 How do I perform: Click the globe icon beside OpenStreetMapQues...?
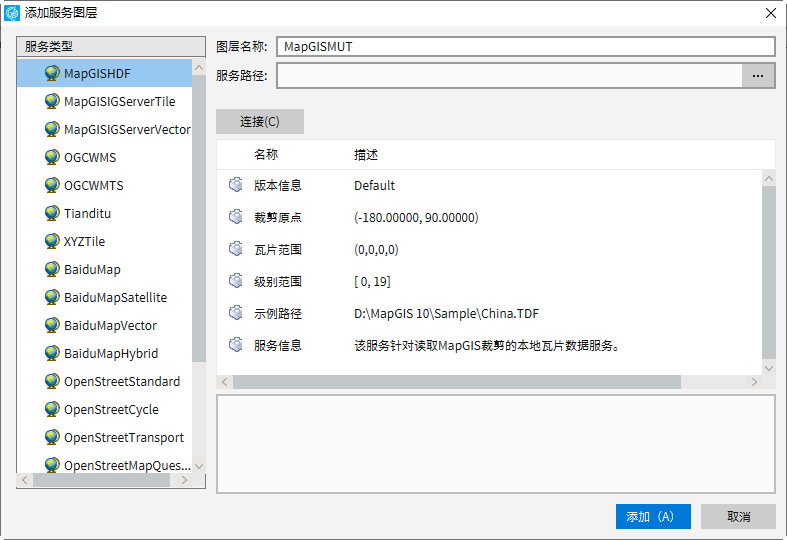(x=52, y=465)
